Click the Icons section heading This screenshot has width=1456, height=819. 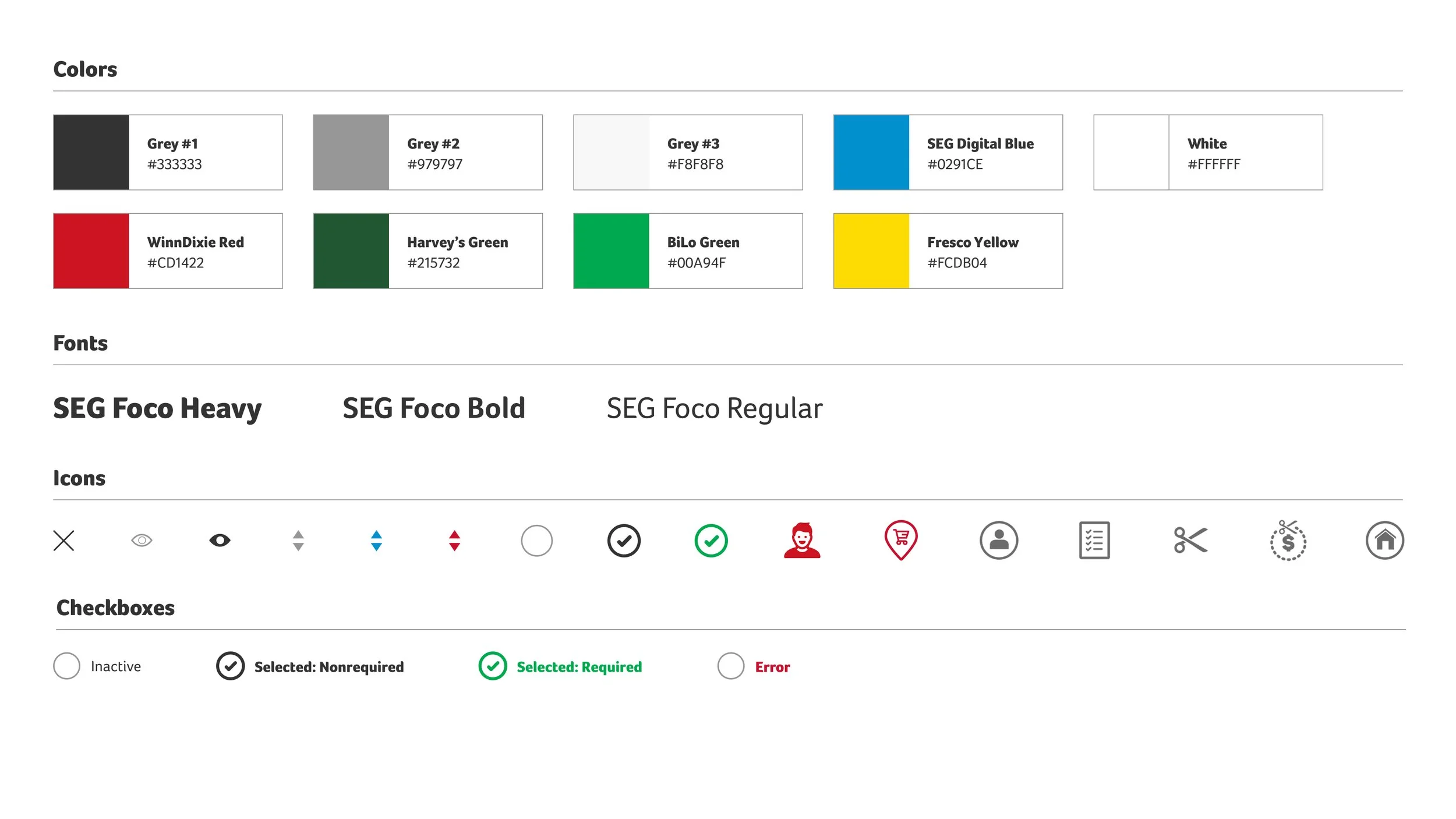tap(79, 478)
